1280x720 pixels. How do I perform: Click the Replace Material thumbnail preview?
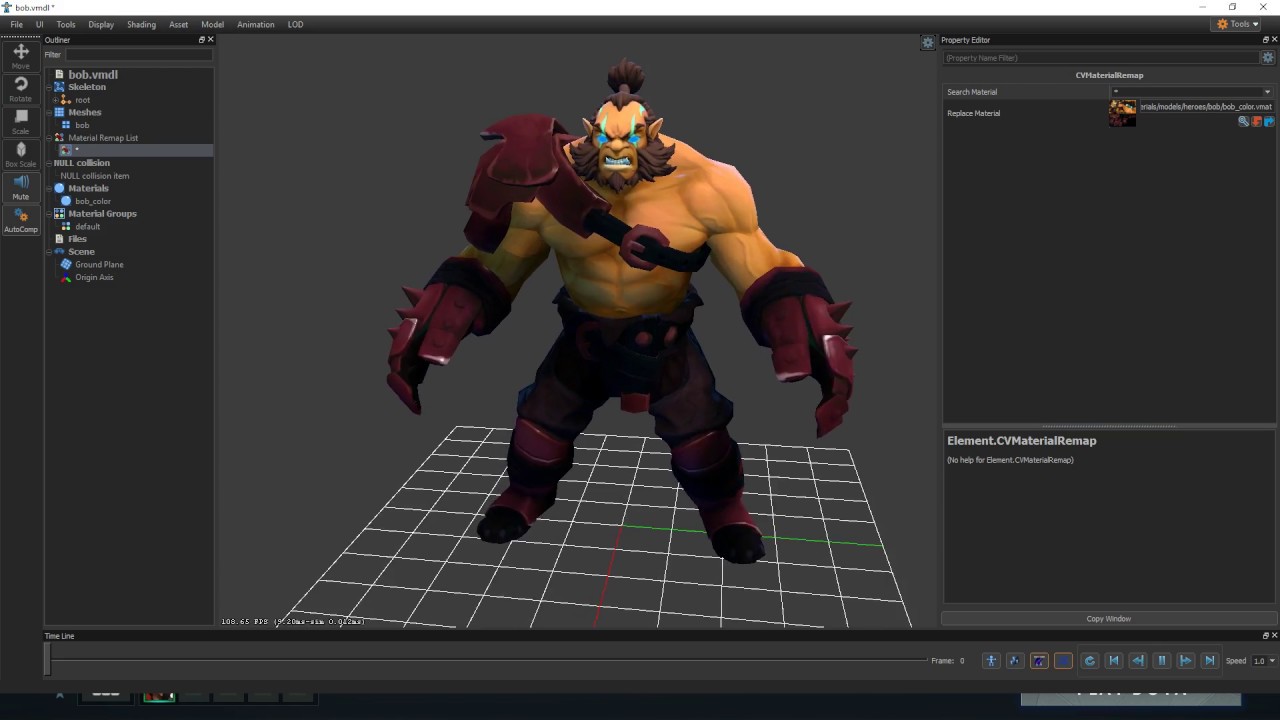tap(1122, 113)
